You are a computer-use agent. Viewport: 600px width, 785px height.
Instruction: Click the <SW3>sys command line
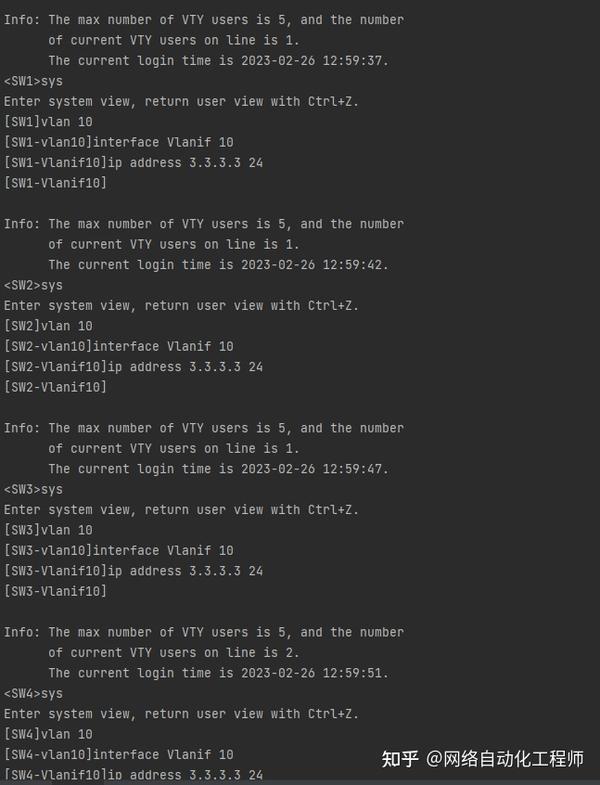tap(33, 489)
